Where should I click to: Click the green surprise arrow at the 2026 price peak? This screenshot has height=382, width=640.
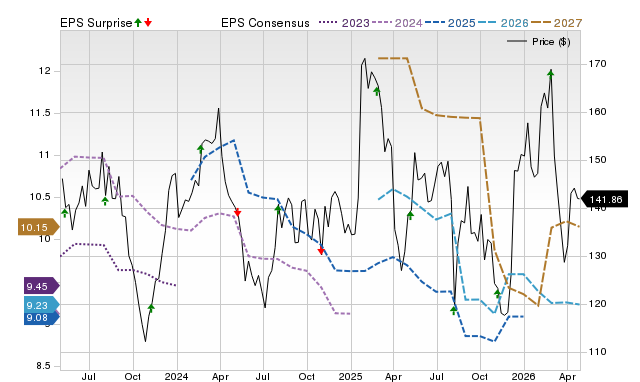551,74
